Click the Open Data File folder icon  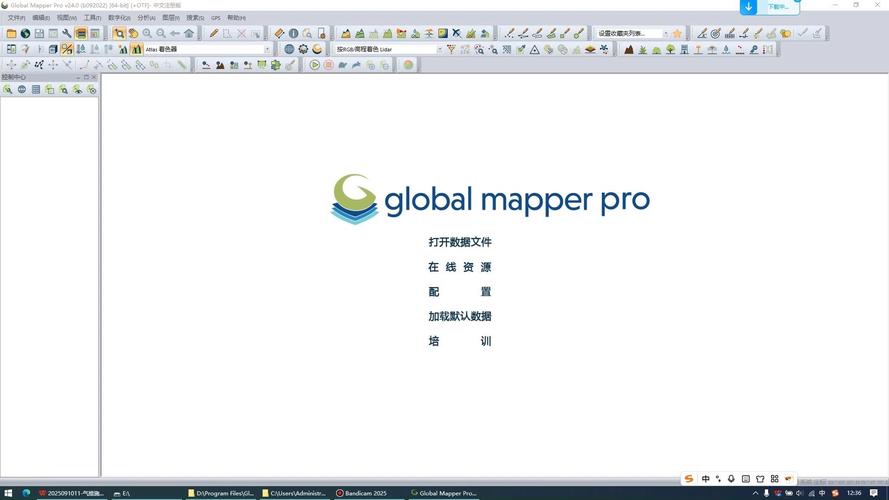11,33
